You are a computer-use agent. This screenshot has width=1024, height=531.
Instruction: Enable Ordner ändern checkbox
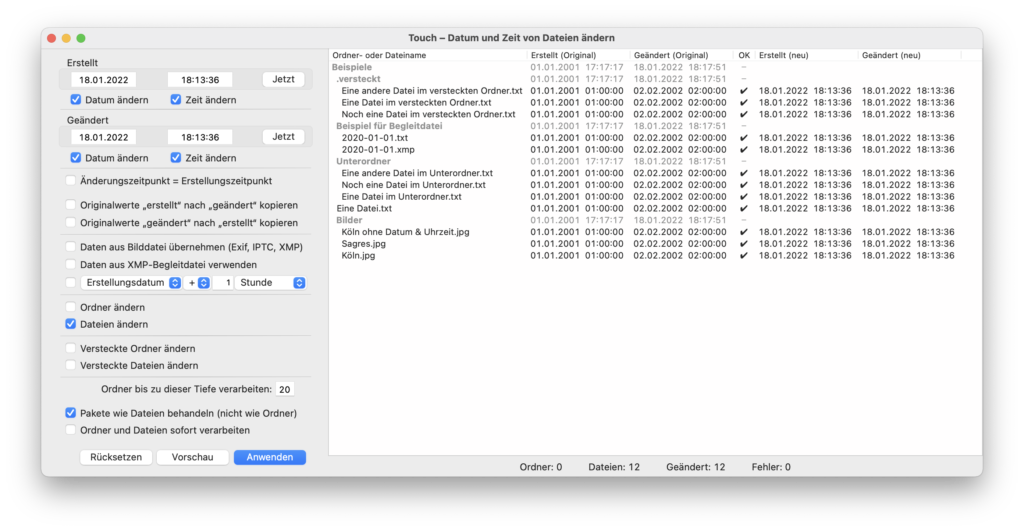[x=71, y=307]
